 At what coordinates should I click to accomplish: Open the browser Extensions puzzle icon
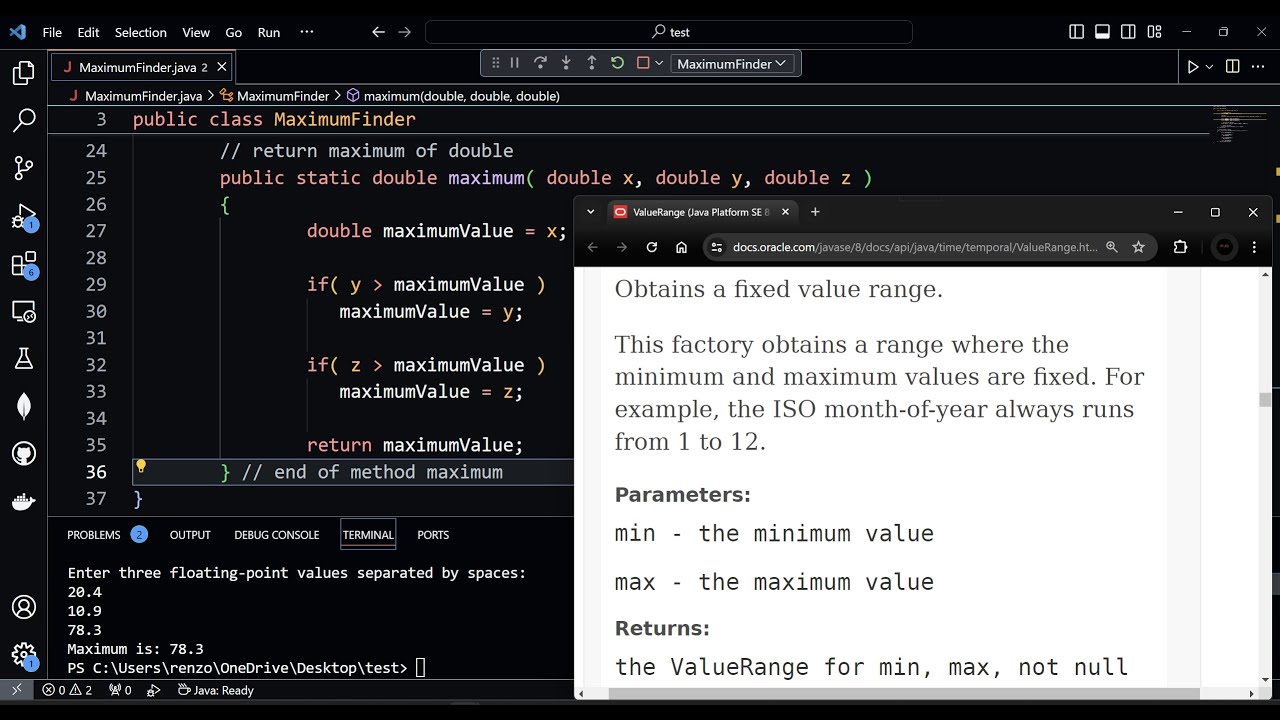(1180, 247)
